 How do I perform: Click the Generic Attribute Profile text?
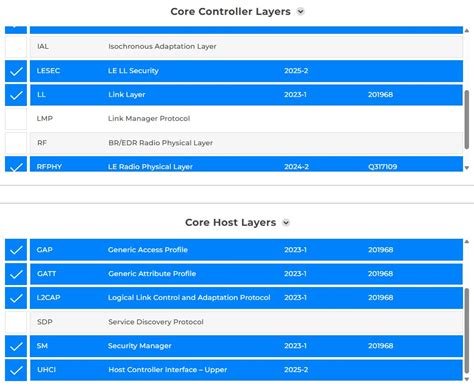pos(152,274)
